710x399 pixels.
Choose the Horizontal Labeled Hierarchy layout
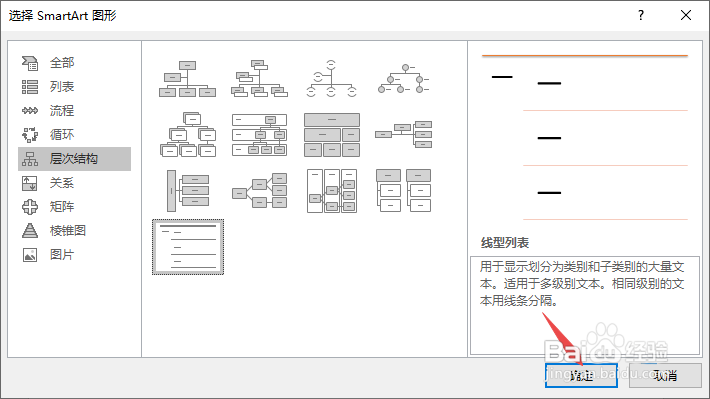(332, 191)
